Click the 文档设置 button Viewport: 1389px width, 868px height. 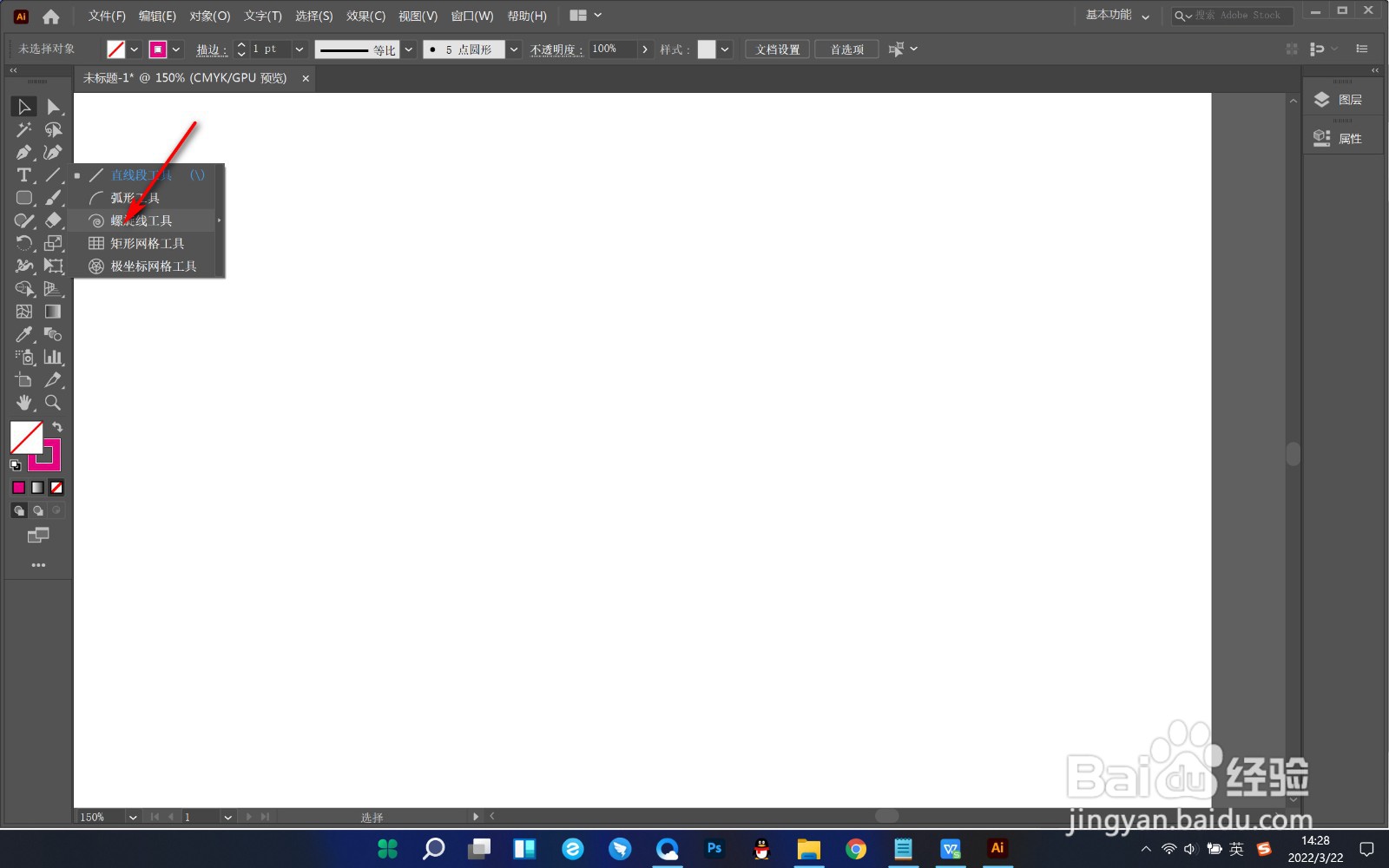pyautogui.click(x=778, y=49)
